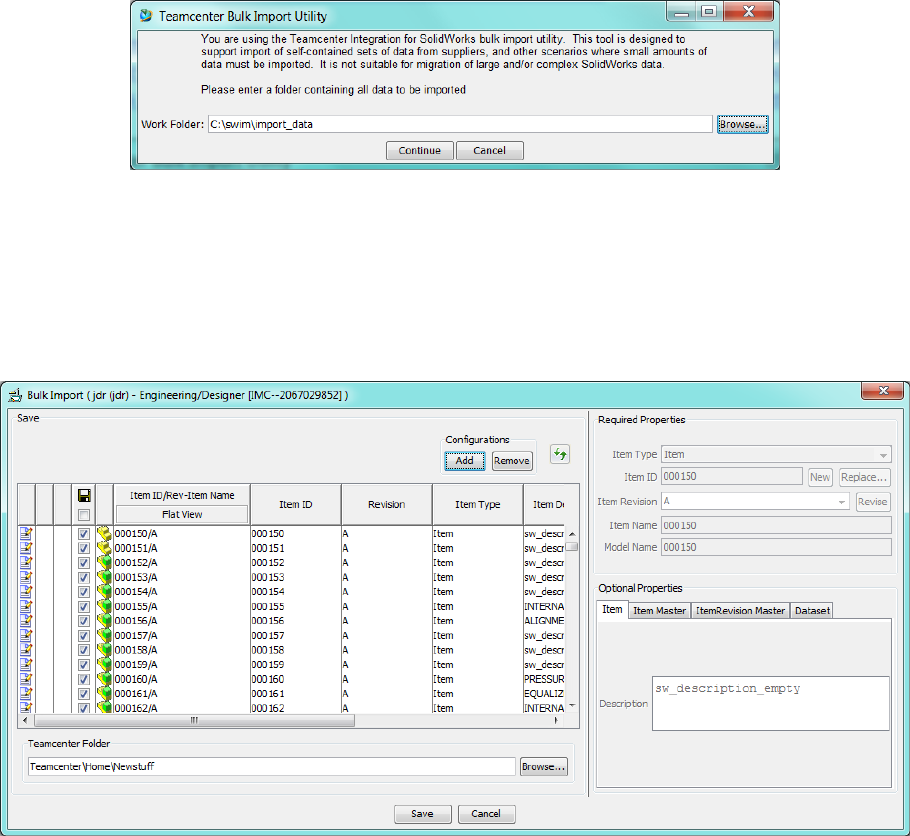Uncheck the save checkbox for 000157/A
Viewport: 910px width, 836px height.
point(84,635)
